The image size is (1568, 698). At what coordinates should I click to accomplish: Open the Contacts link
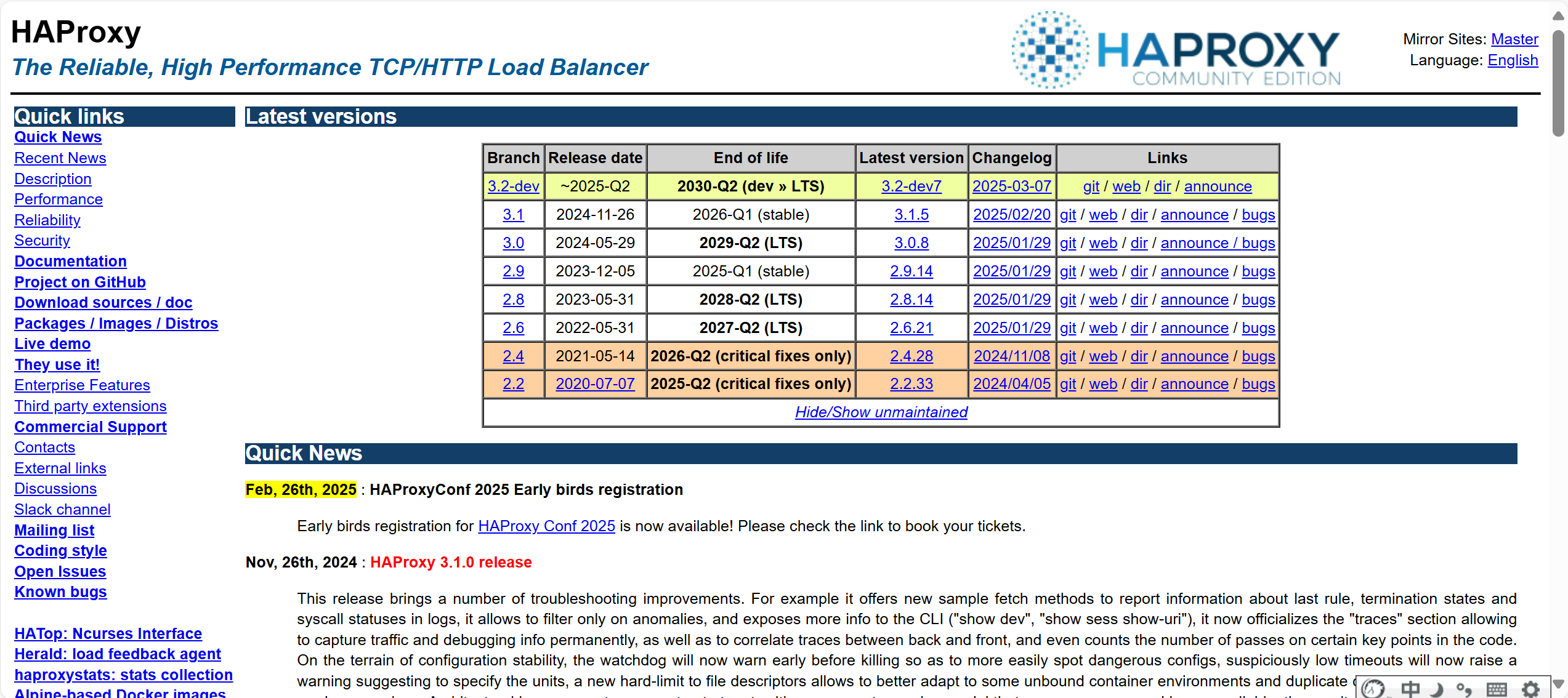coord(45,447)
